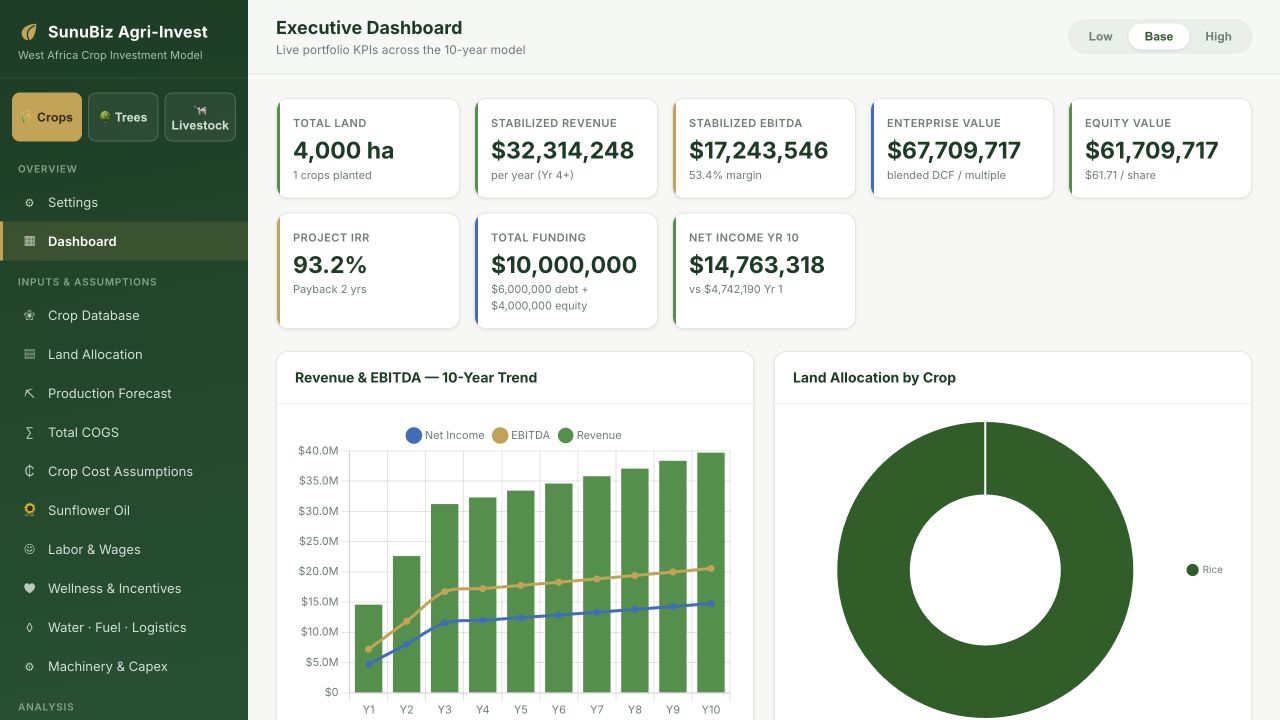This screenshot has width=1280, height=720.
Task: Click the Payback 2 yrs text
Action: [x=330, y=289]
